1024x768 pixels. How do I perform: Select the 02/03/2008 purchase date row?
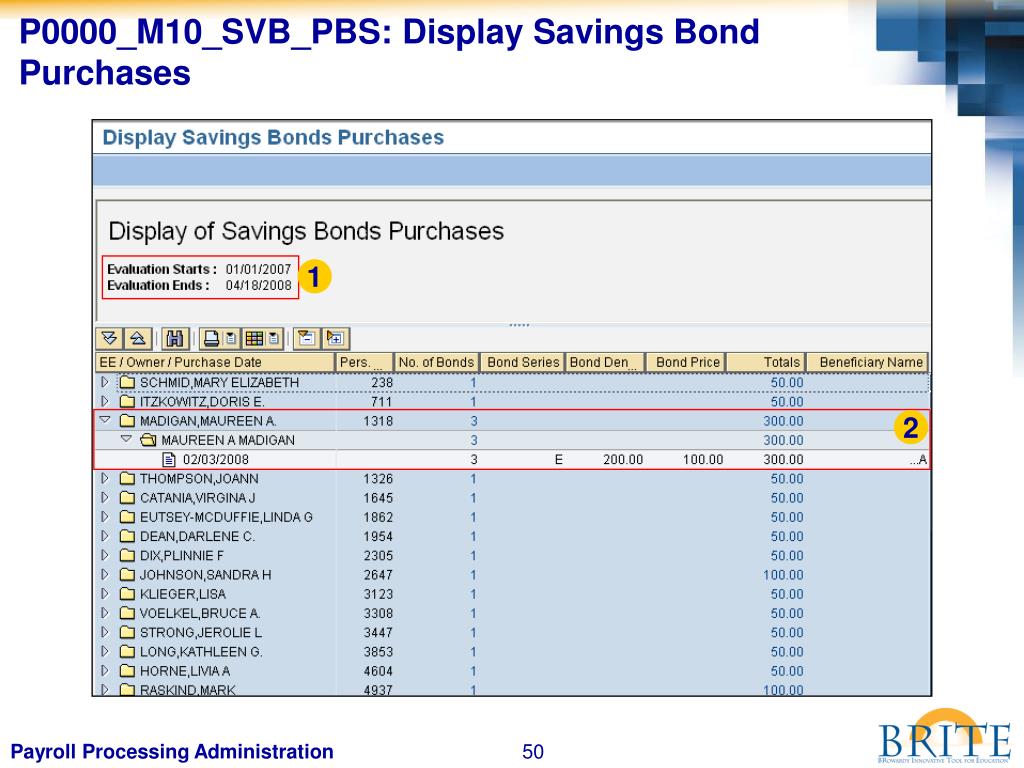point(512,460)
